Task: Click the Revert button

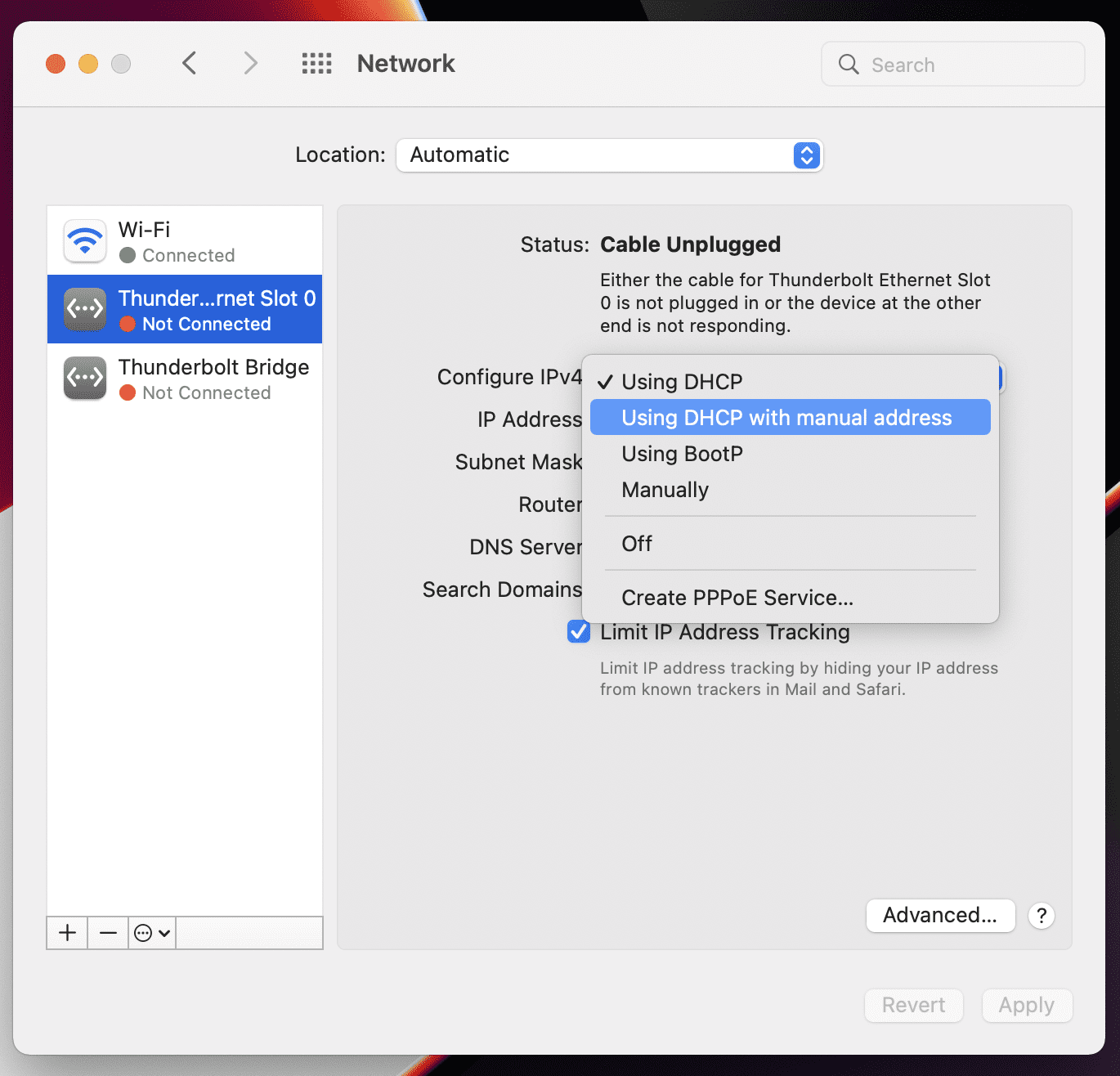Action: [x=913, y=1006]
